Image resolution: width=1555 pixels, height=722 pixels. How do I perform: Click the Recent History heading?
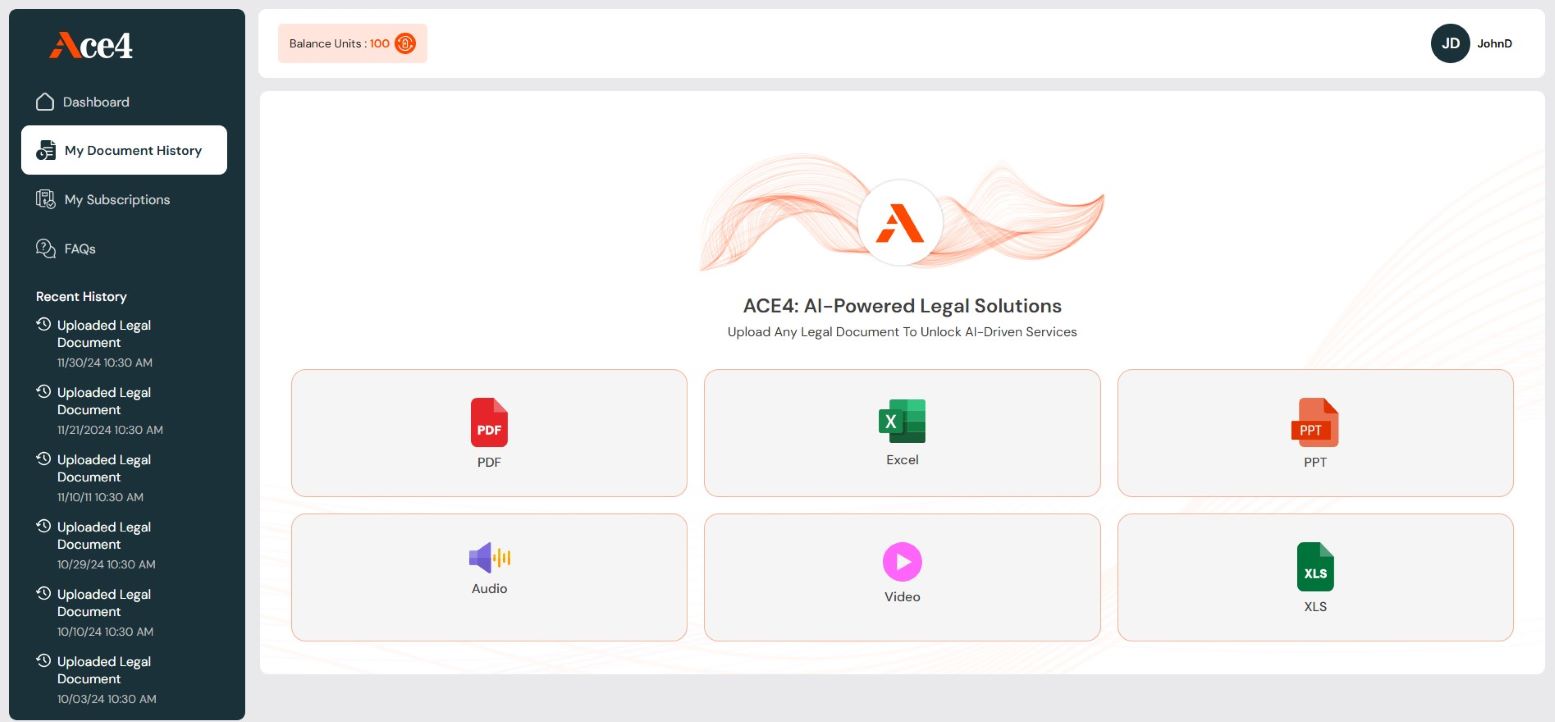click(x=81, y=297)
